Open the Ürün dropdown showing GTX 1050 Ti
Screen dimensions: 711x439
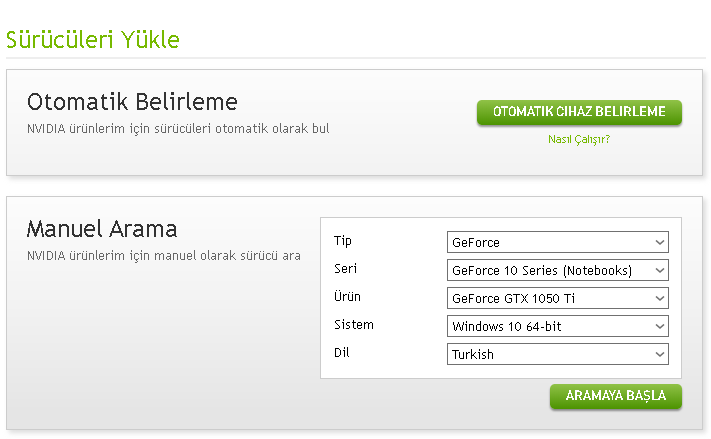[548, 298]
